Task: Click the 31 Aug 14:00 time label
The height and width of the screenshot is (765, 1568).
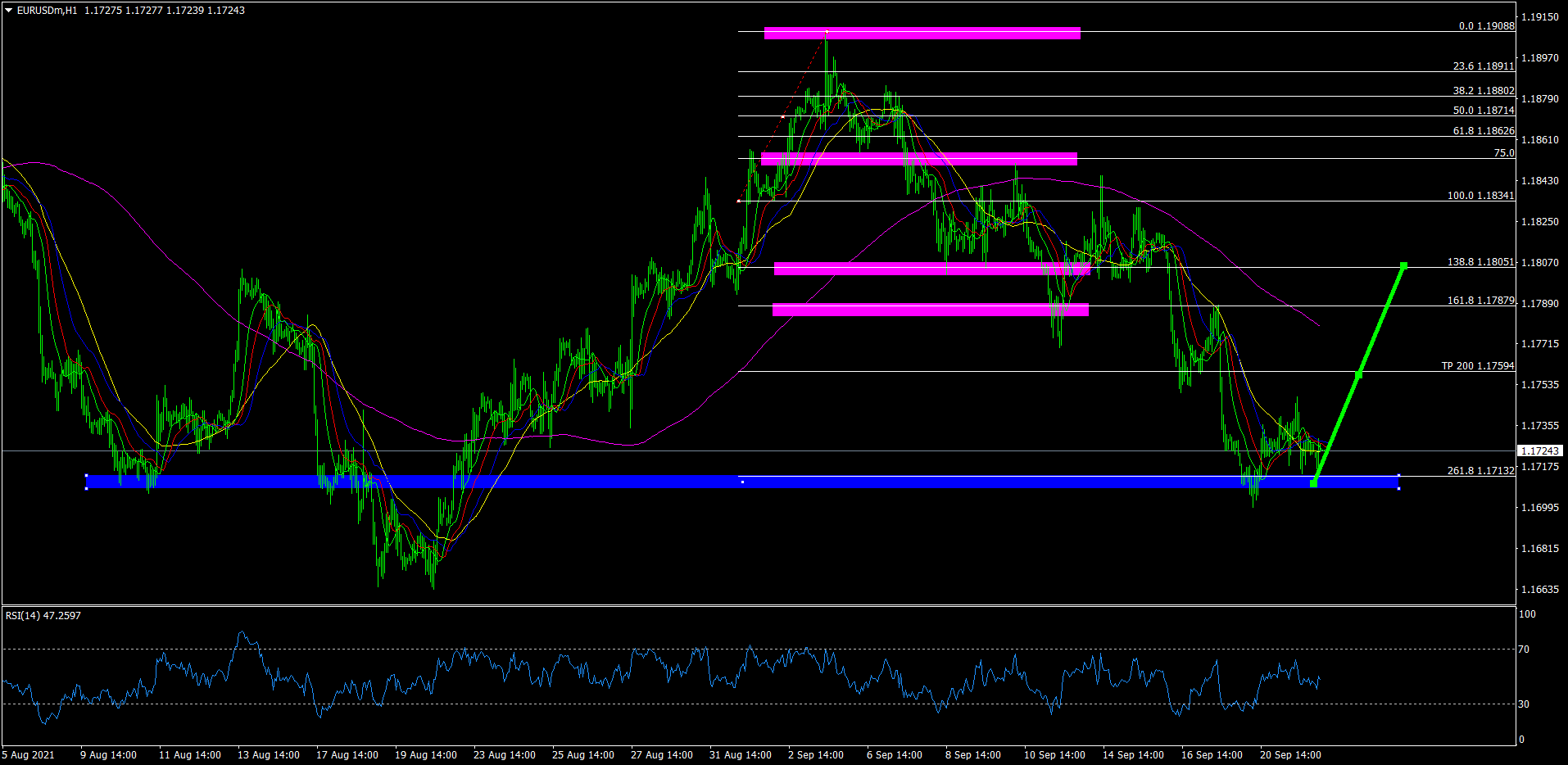Action: point(741,755)
